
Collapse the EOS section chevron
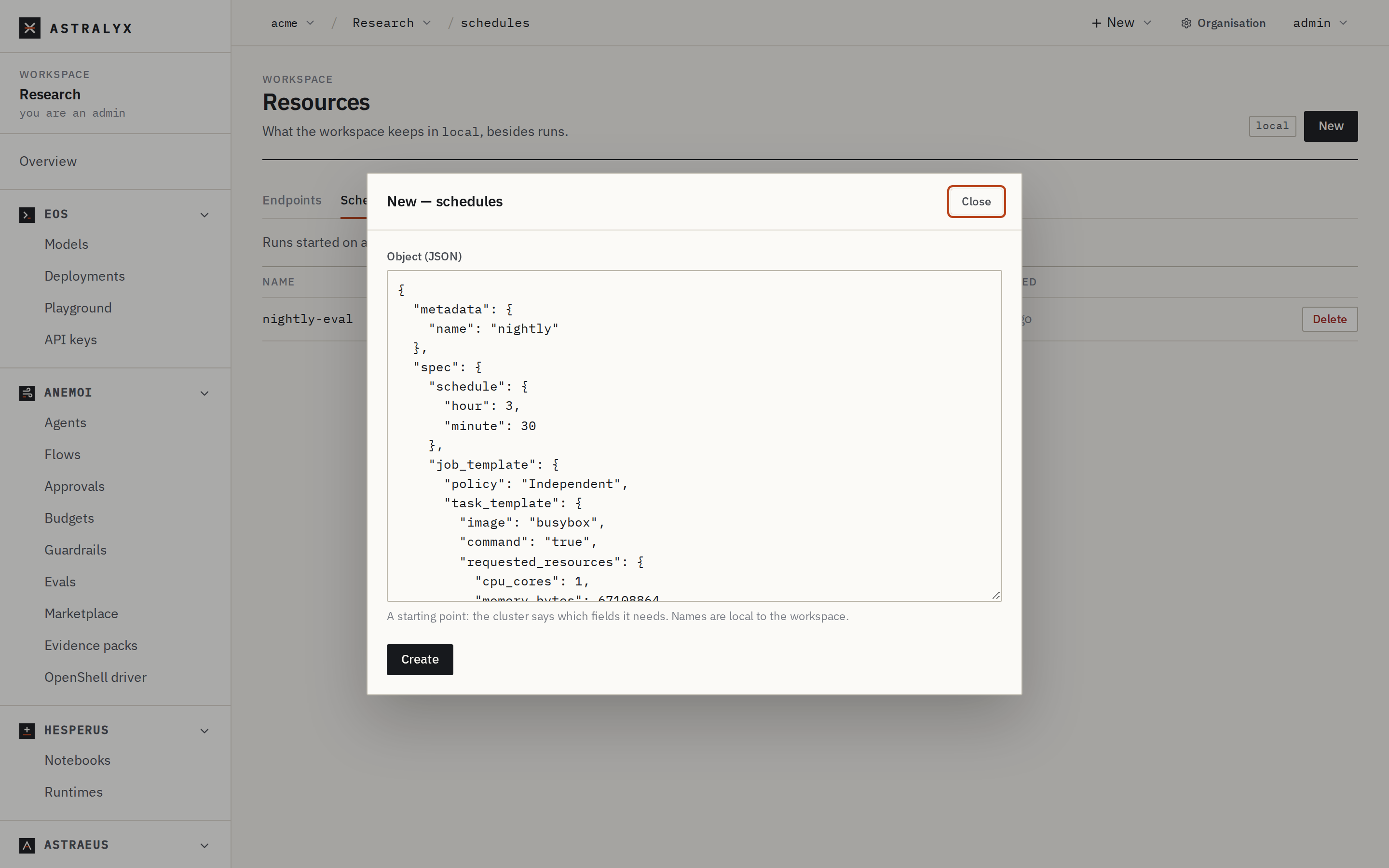tap(204, 215)
